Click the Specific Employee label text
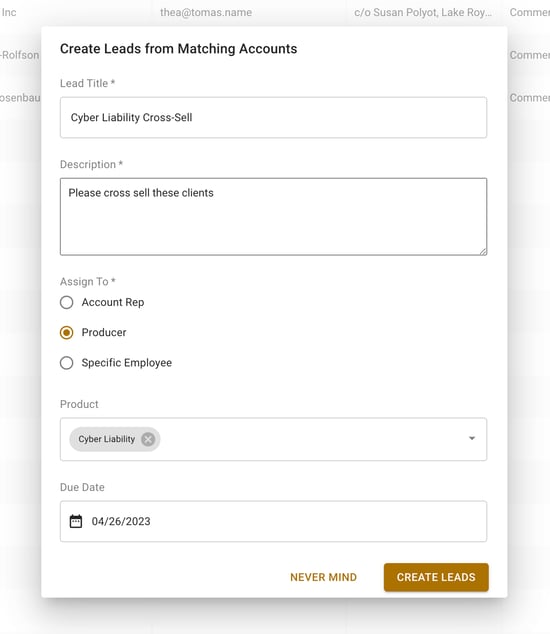 click(x=127, y=363)
